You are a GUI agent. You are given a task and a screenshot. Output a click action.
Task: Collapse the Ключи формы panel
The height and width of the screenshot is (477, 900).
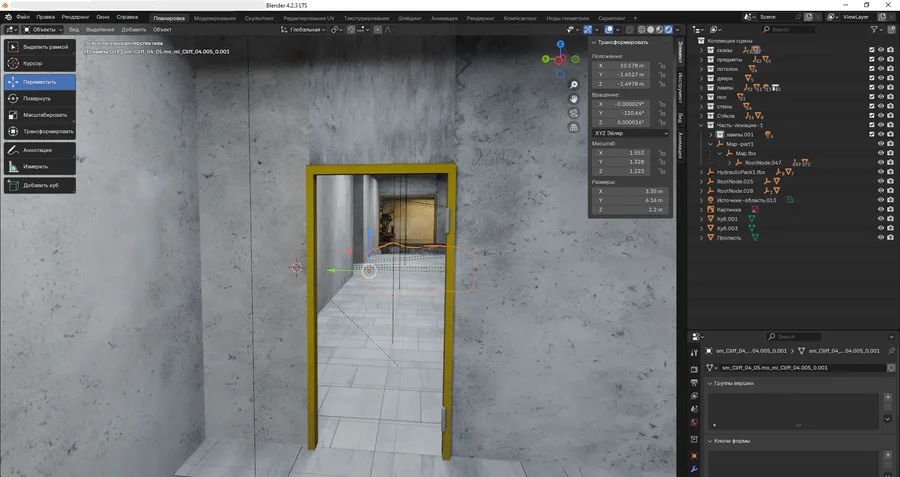[710, 441]
